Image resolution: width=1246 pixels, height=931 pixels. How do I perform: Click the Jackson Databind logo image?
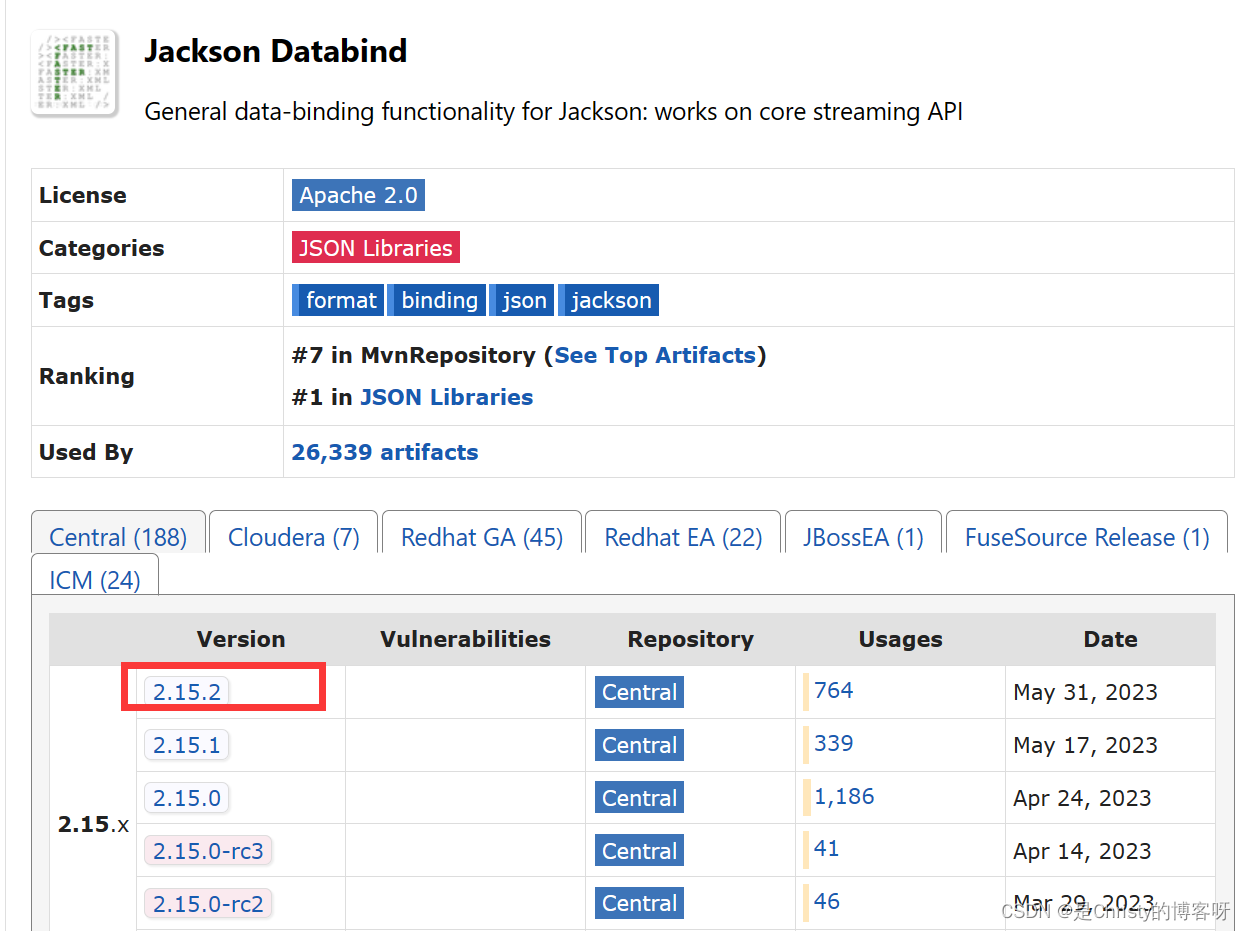tap(75, 73)
